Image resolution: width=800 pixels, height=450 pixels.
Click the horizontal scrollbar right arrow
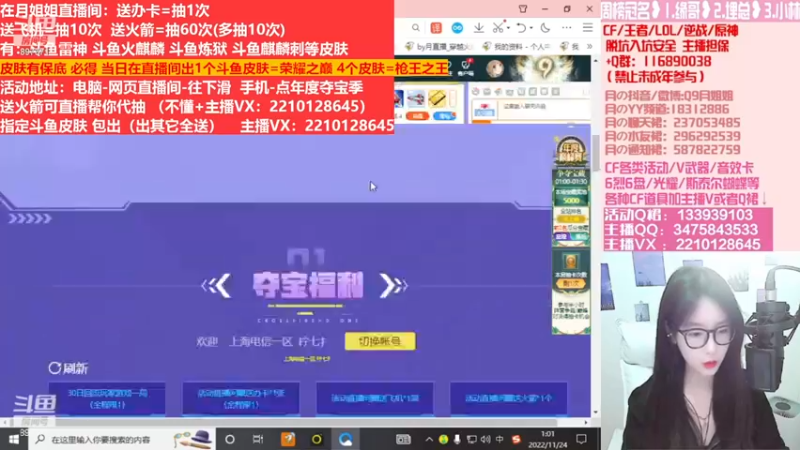coord(586,422)
